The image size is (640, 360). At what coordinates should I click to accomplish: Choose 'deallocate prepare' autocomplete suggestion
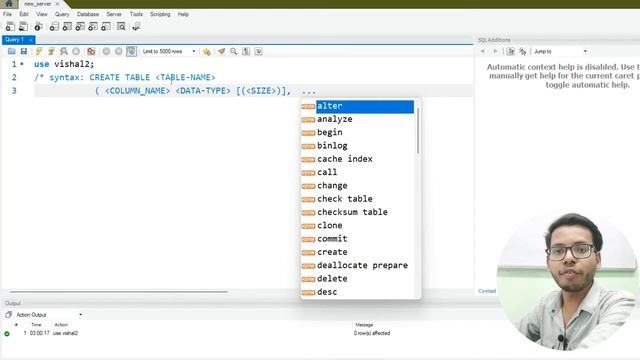pos(358,265)
